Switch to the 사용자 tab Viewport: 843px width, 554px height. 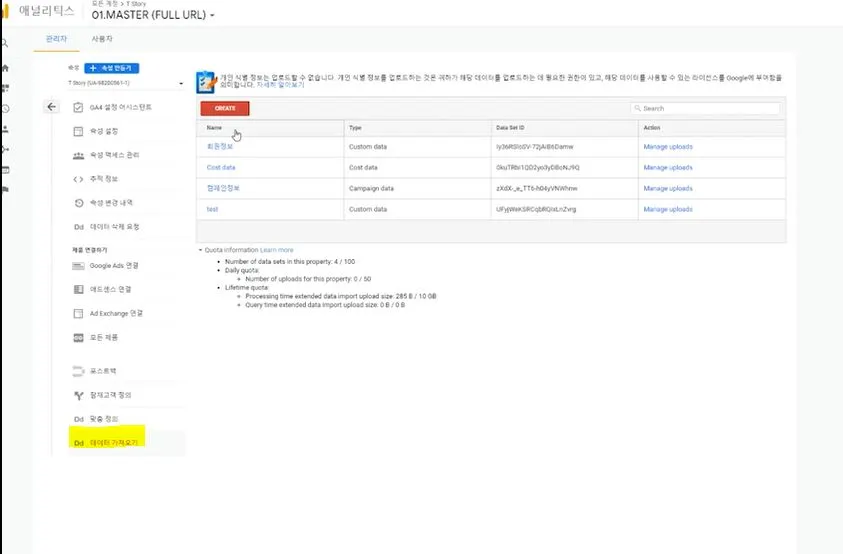pyautogui.click(x=102, y=39)
